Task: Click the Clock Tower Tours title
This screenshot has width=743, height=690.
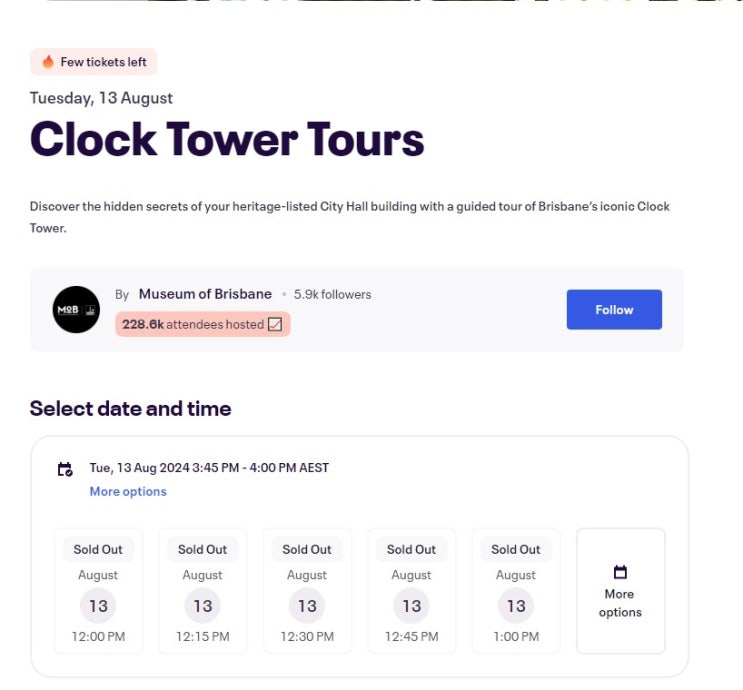Action: (x=227, y=140)
